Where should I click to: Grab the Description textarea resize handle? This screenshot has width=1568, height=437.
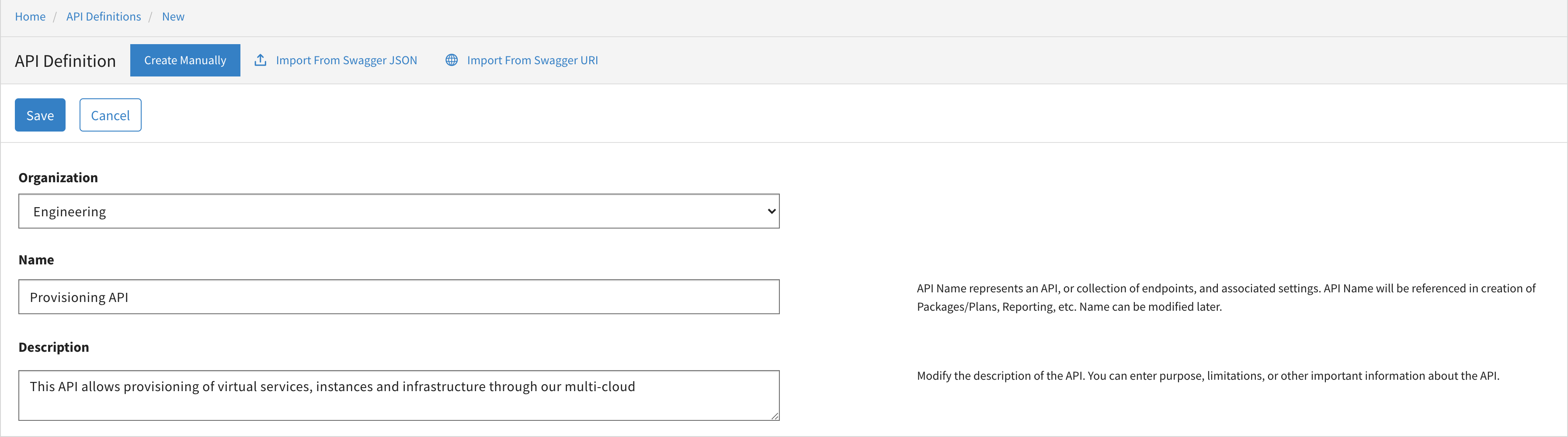coord(774,416)
